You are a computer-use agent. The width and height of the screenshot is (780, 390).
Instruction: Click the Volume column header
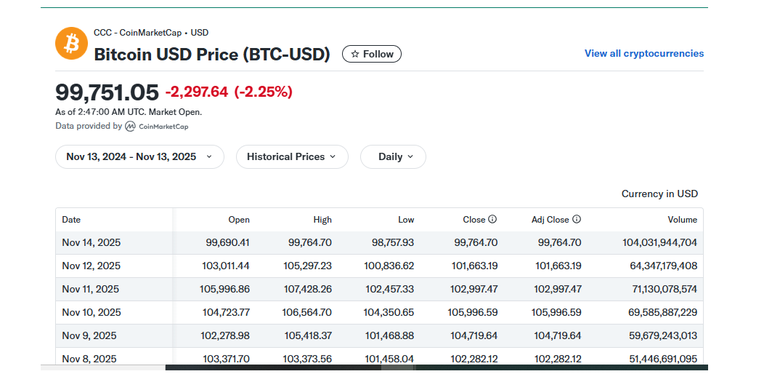click(682, 219)
